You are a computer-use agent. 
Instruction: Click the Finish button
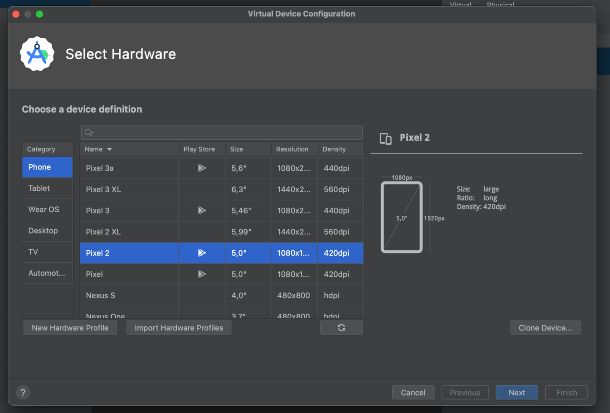566,392
